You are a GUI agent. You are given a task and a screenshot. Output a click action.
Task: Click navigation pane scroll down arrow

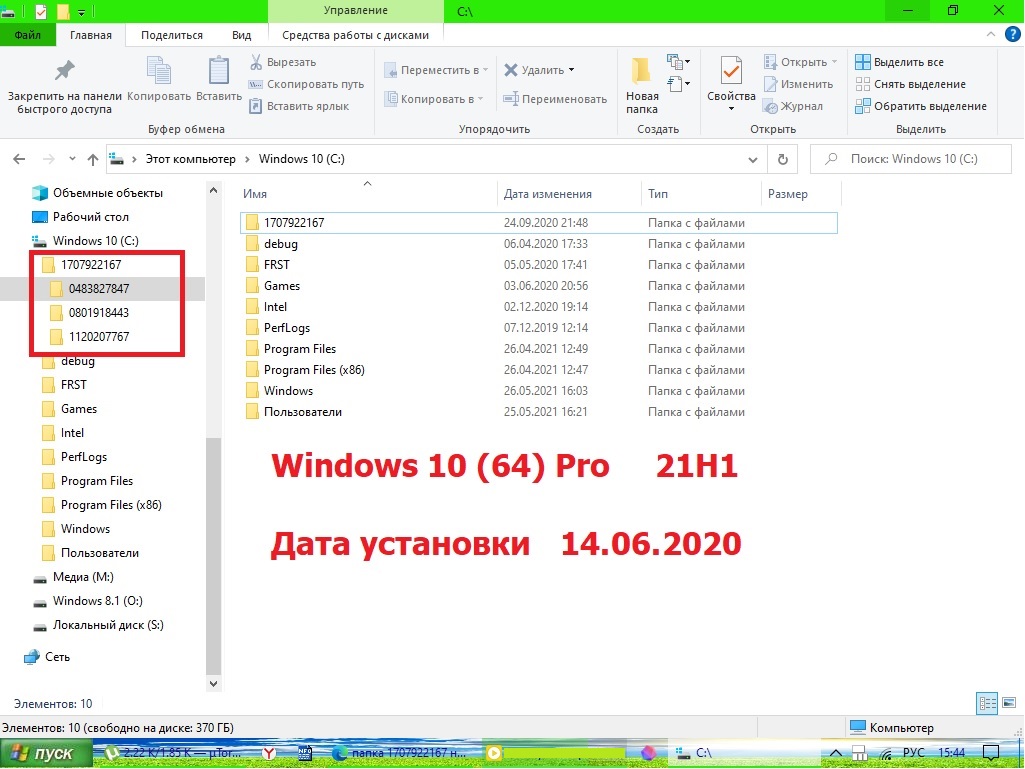click(x=213, y=684)
